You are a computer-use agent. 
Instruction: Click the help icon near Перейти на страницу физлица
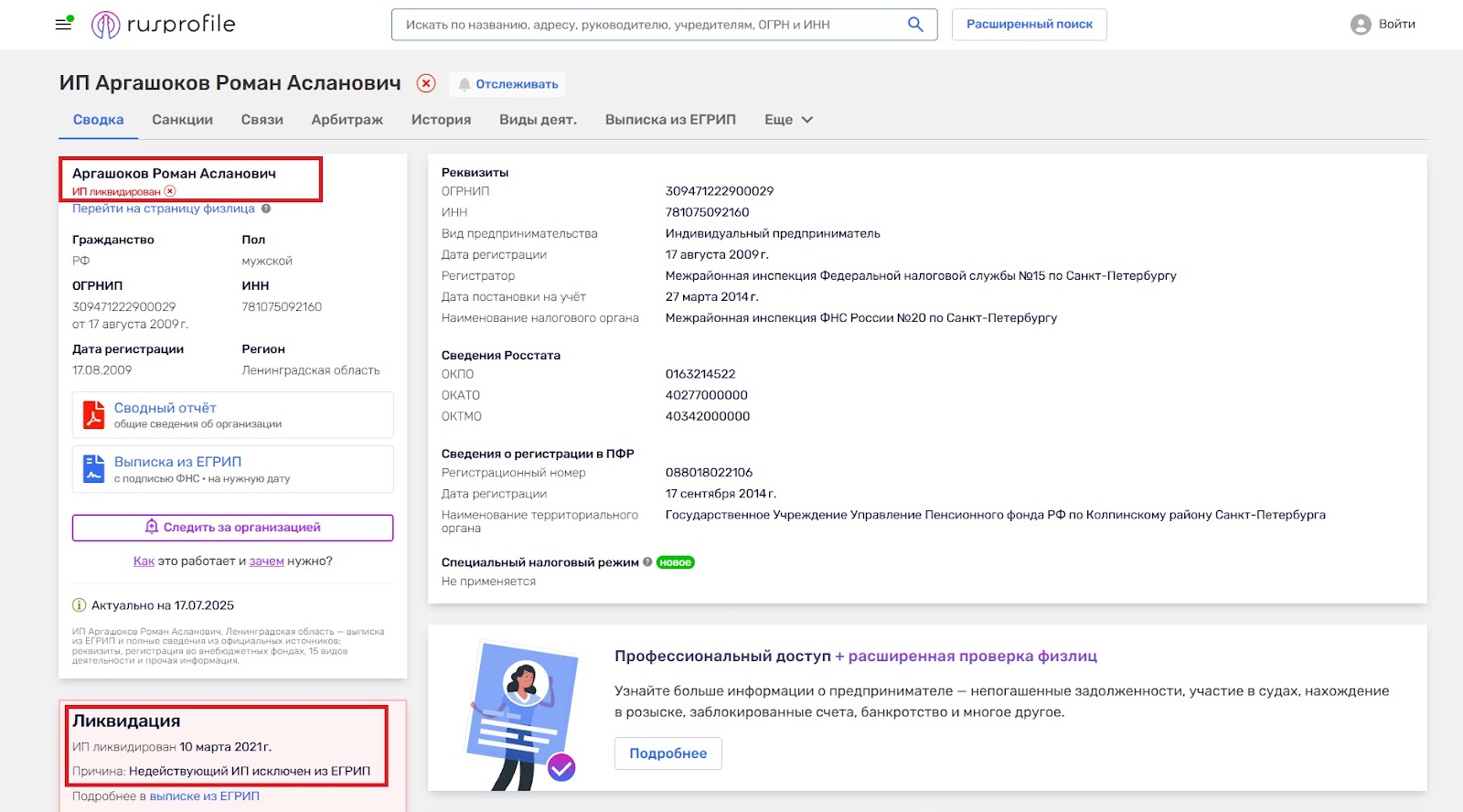pos(266,208)
